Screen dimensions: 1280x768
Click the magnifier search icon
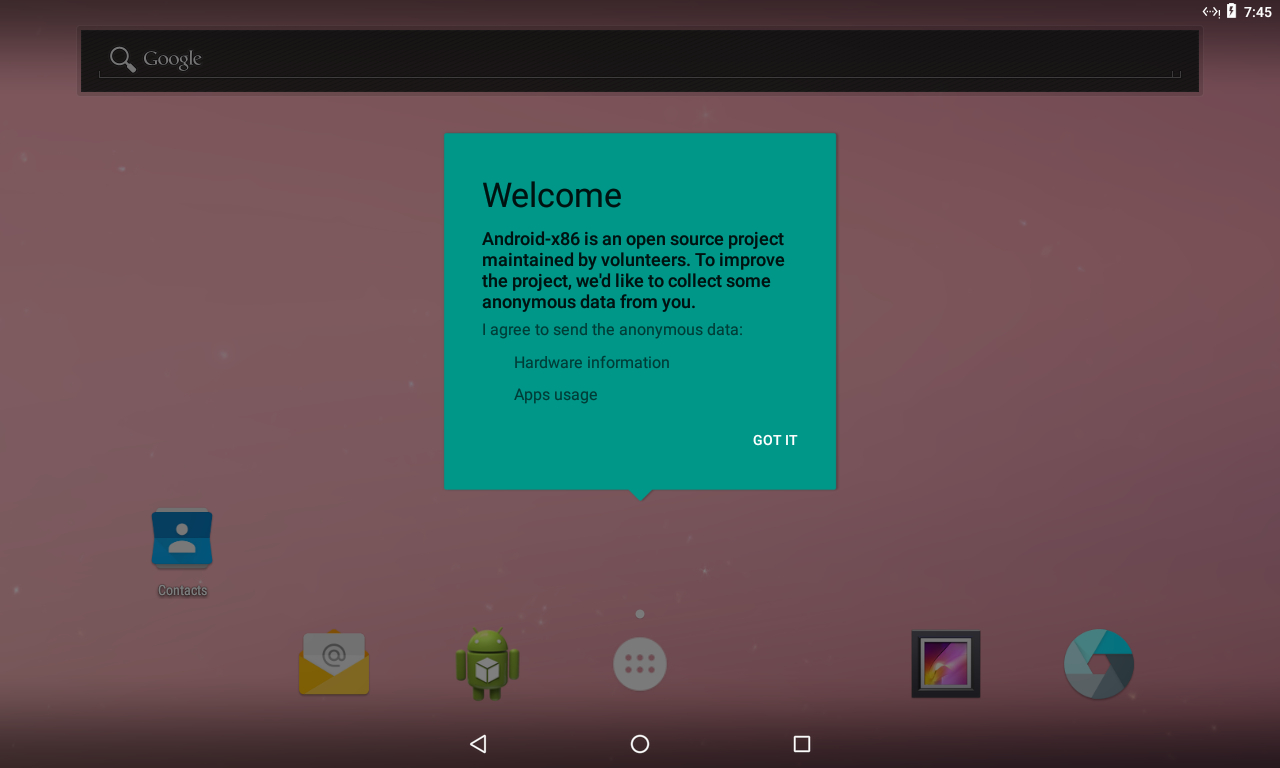[123, 59]
